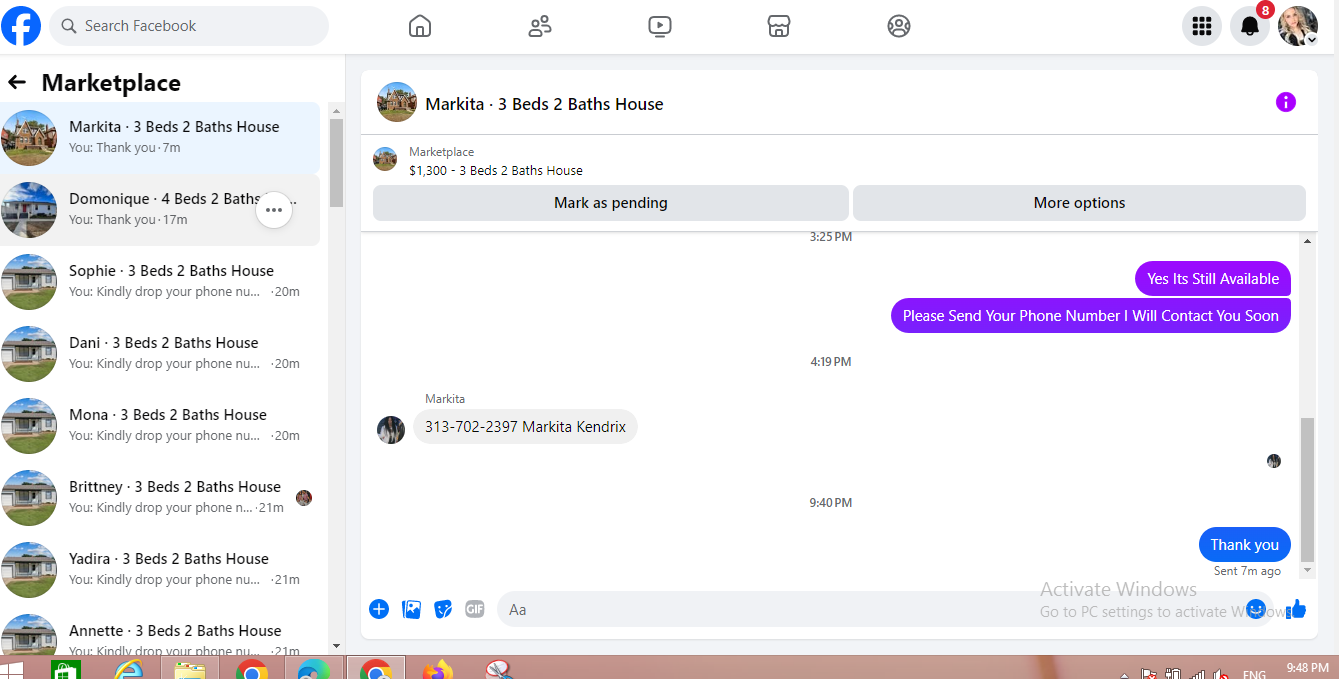Open Annette 3 Beds 2 Baths conversation
Screen dimensions: 1339x679
pos(160,631)
